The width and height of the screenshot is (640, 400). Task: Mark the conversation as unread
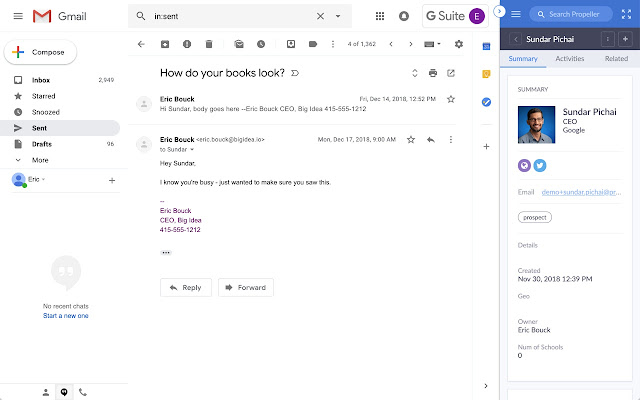(239, 44)
